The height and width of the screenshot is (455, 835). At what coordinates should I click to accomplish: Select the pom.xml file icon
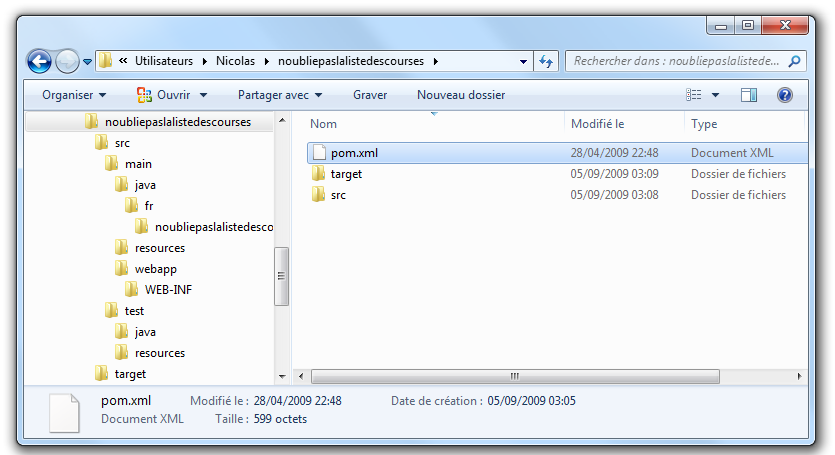(319, 153)
